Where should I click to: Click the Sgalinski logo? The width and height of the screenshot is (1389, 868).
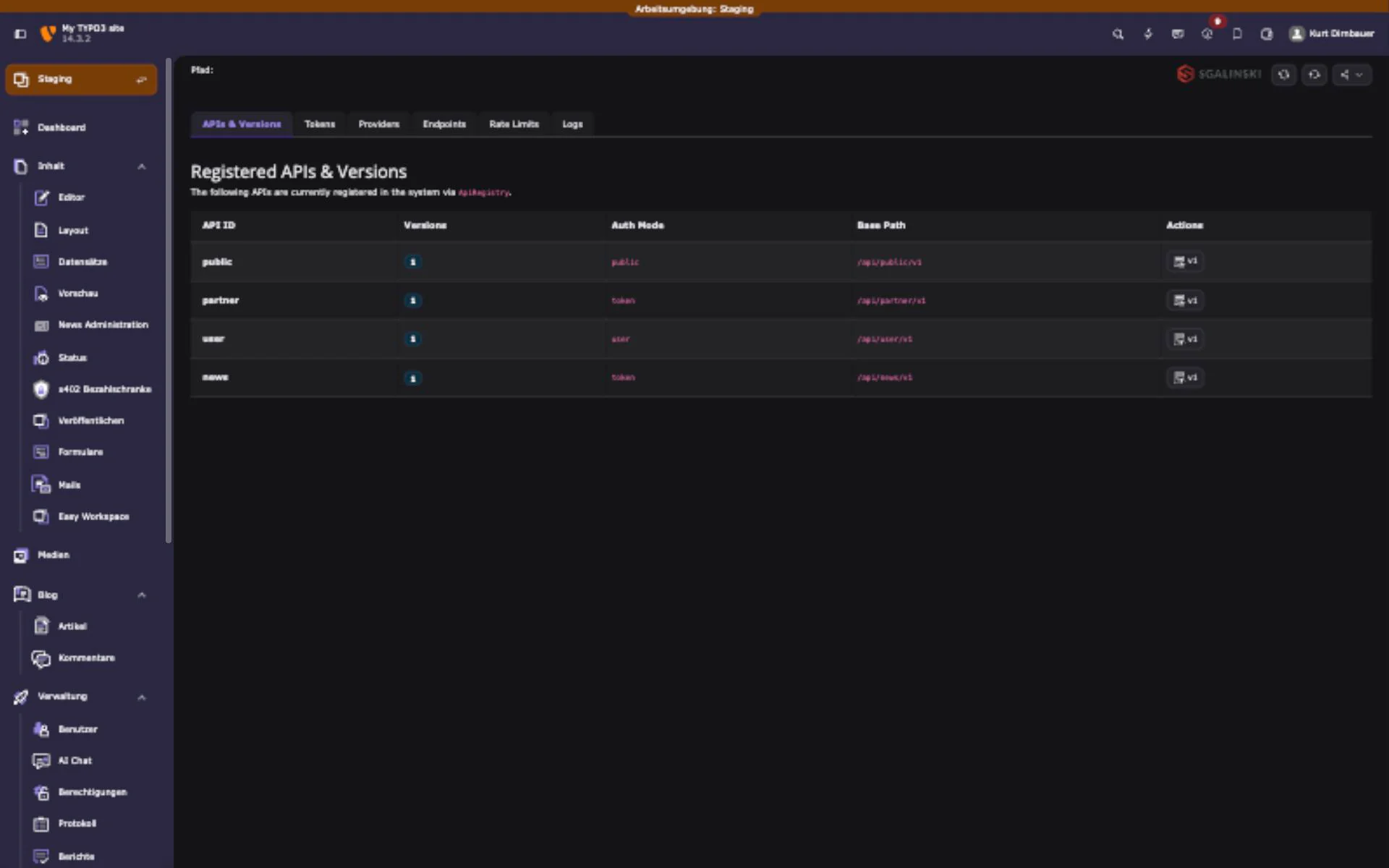1219,74
